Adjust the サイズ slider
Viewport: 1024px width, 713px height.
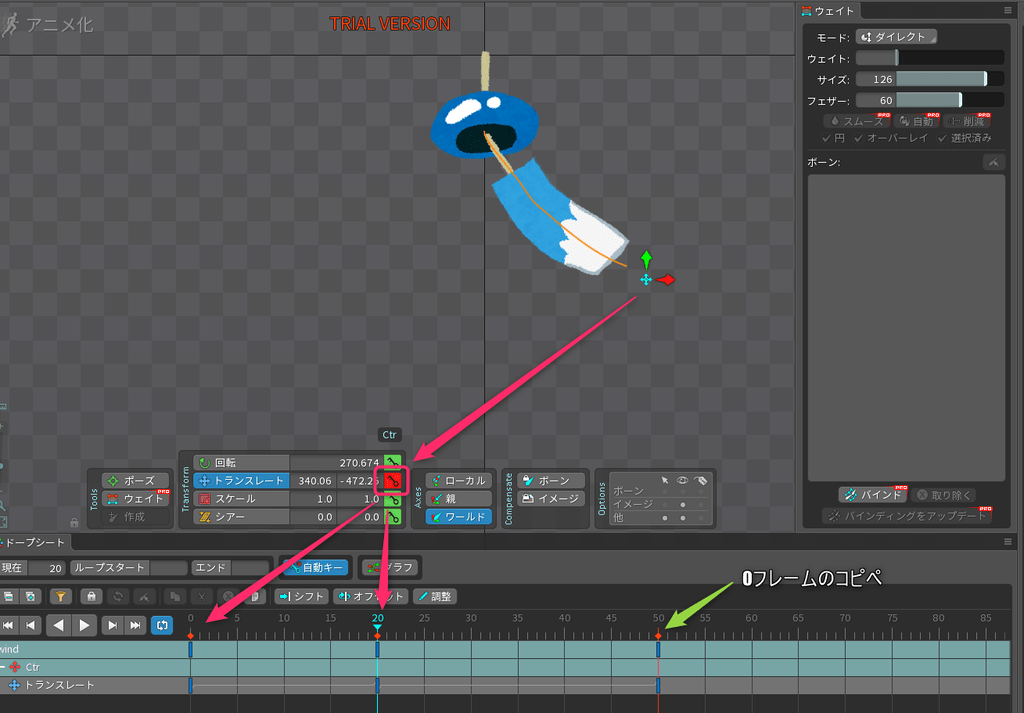[x=929, y=80]
